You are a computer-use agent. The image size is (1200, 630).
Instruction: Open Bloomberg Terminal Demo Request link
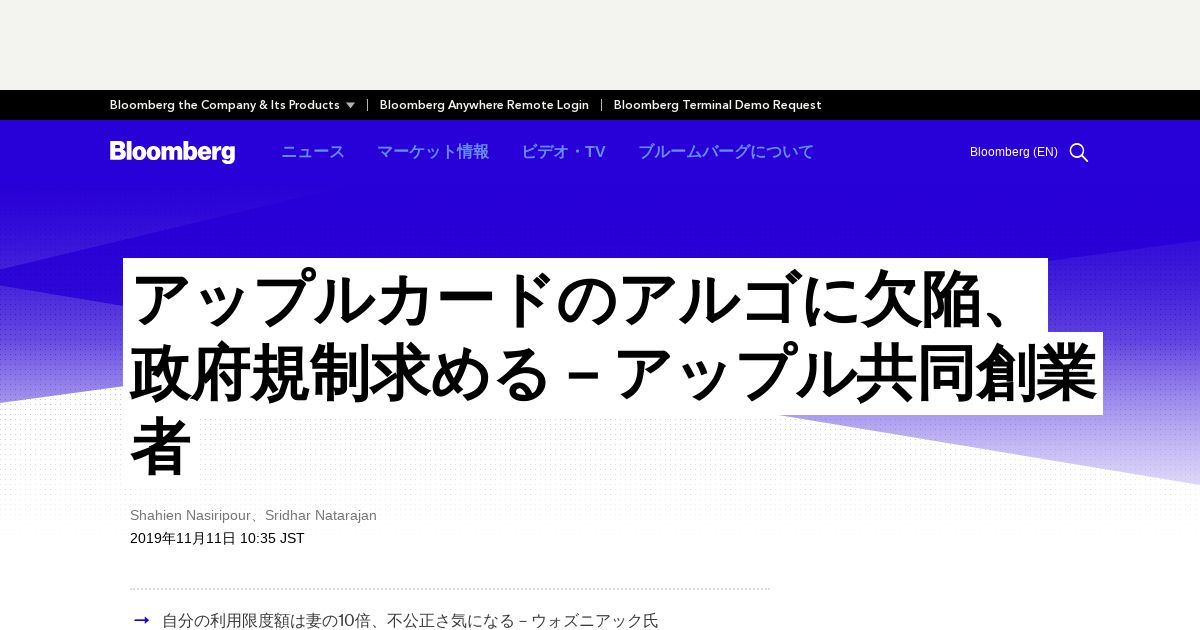pyautogui.click(x=718, y=105)
